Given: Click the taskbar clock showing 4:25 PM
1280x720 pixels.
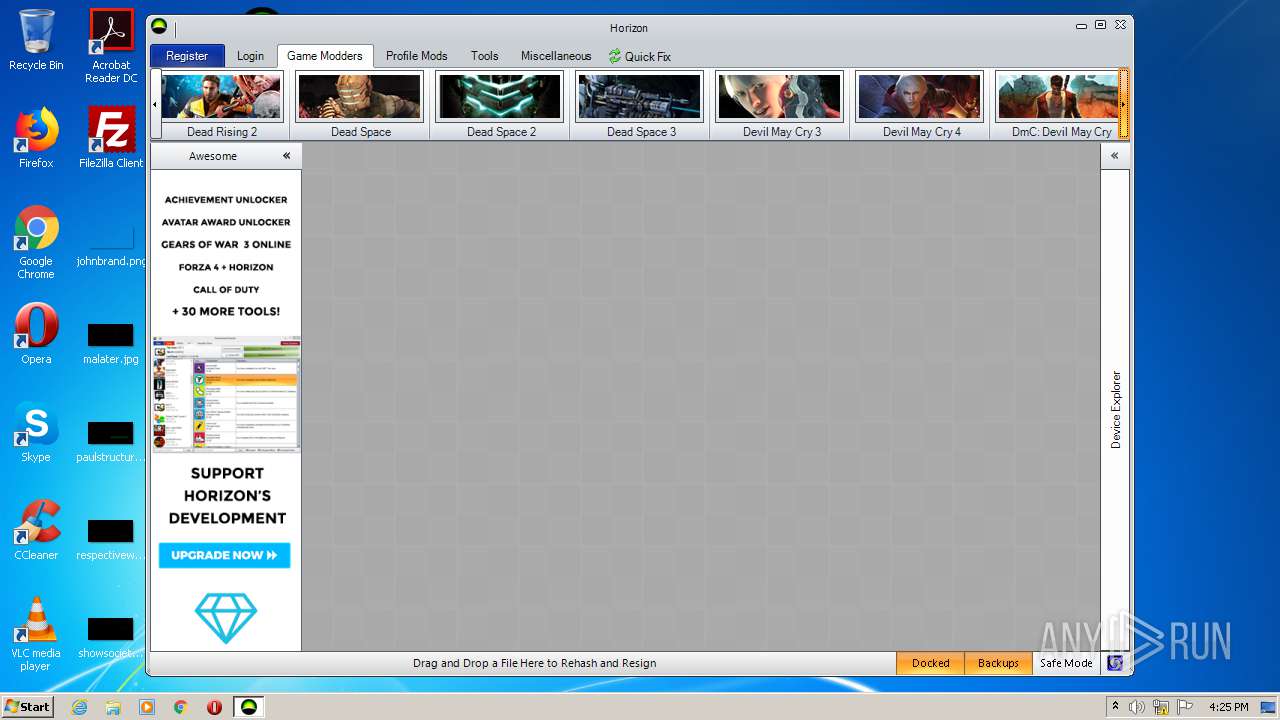Looking at the screenshot, I should tap(1229, 707).
